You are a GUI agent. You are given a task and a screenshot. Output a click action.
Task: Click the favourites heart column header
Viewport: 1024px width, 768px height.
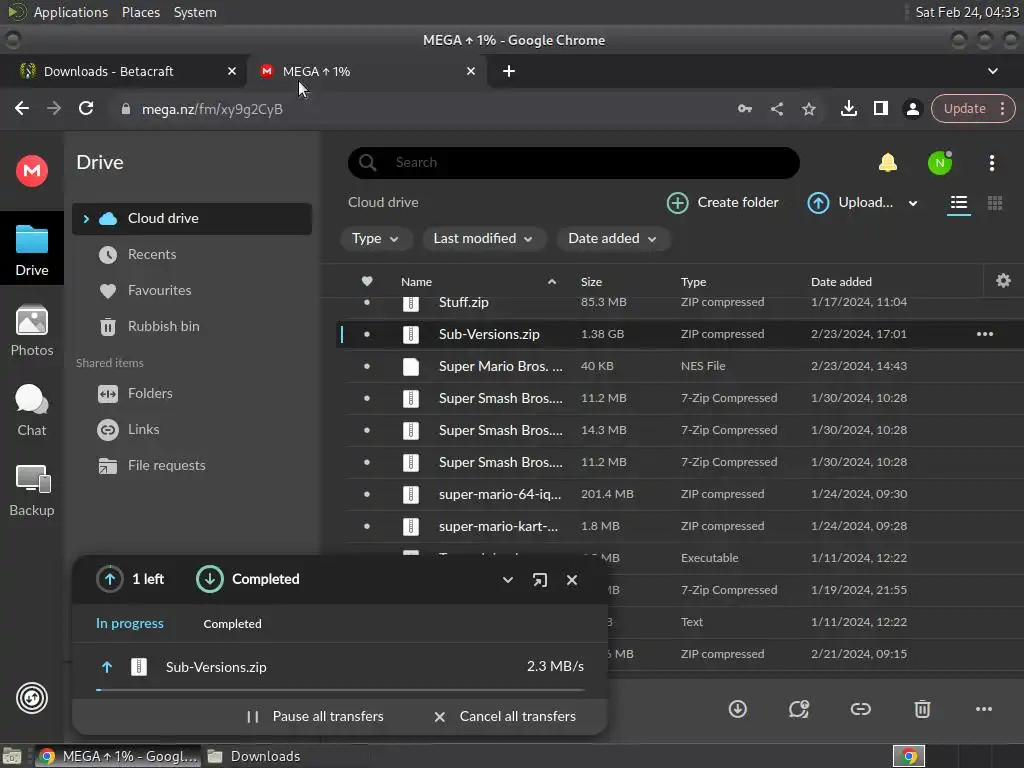pyautogui.click(x=367, y=281)
